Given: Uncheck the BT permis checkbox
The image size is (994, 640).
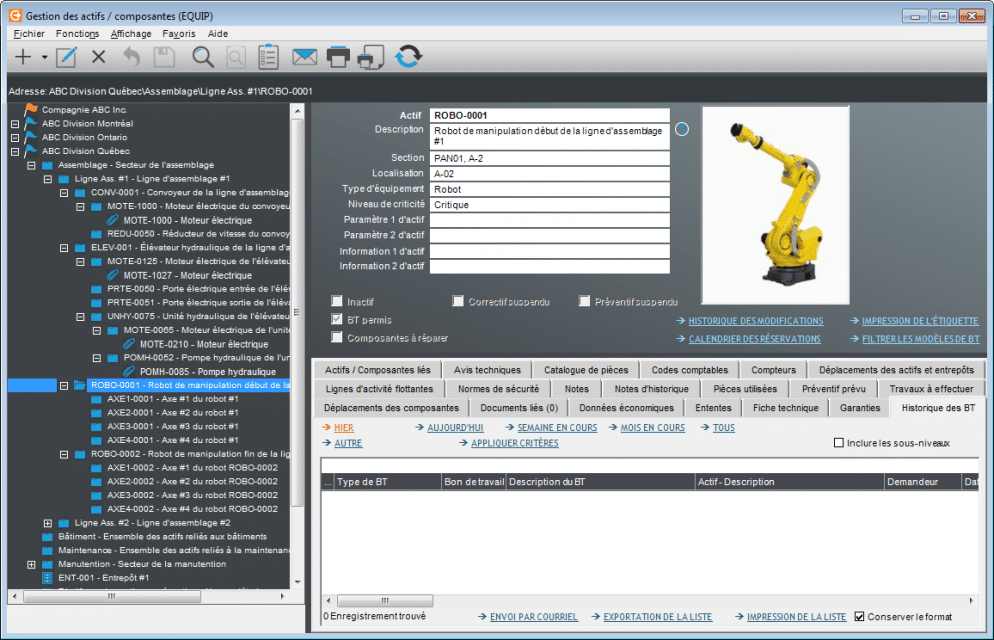Looking at the screenshot, I should [337, 320].
